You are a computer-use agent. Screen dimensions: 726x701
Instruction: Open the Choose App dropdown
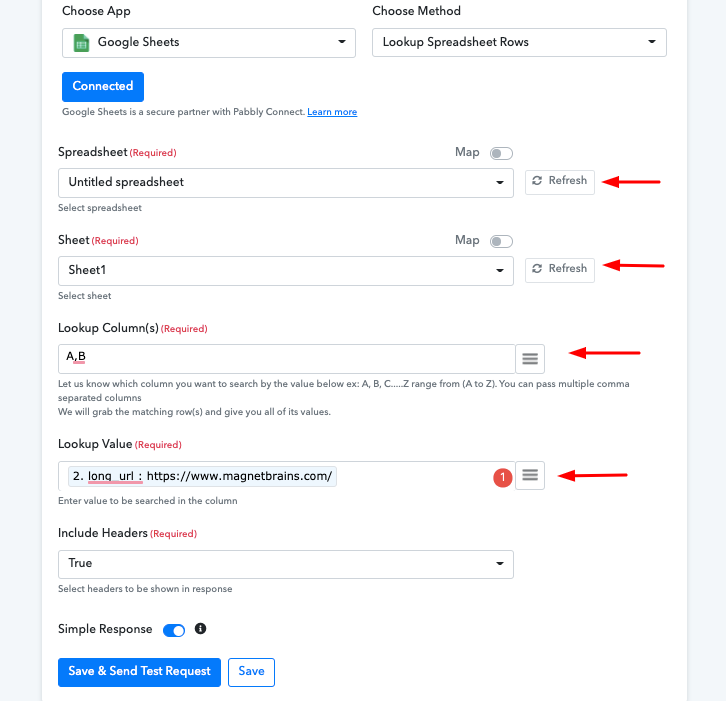click(x=208, y=43)
